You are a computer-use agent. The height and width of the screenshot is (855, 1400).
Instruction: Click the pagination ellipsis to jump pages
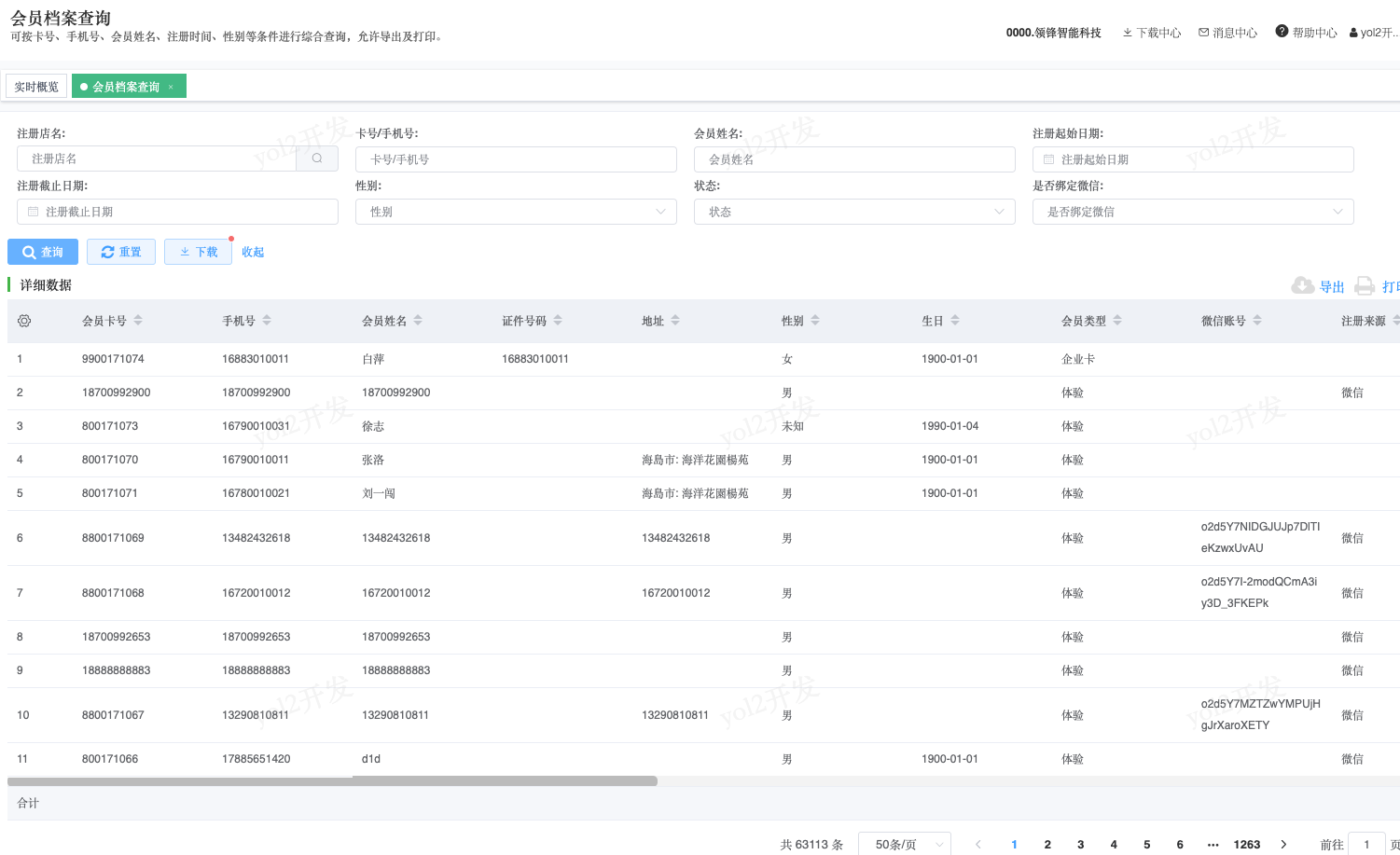[1213, 845]
